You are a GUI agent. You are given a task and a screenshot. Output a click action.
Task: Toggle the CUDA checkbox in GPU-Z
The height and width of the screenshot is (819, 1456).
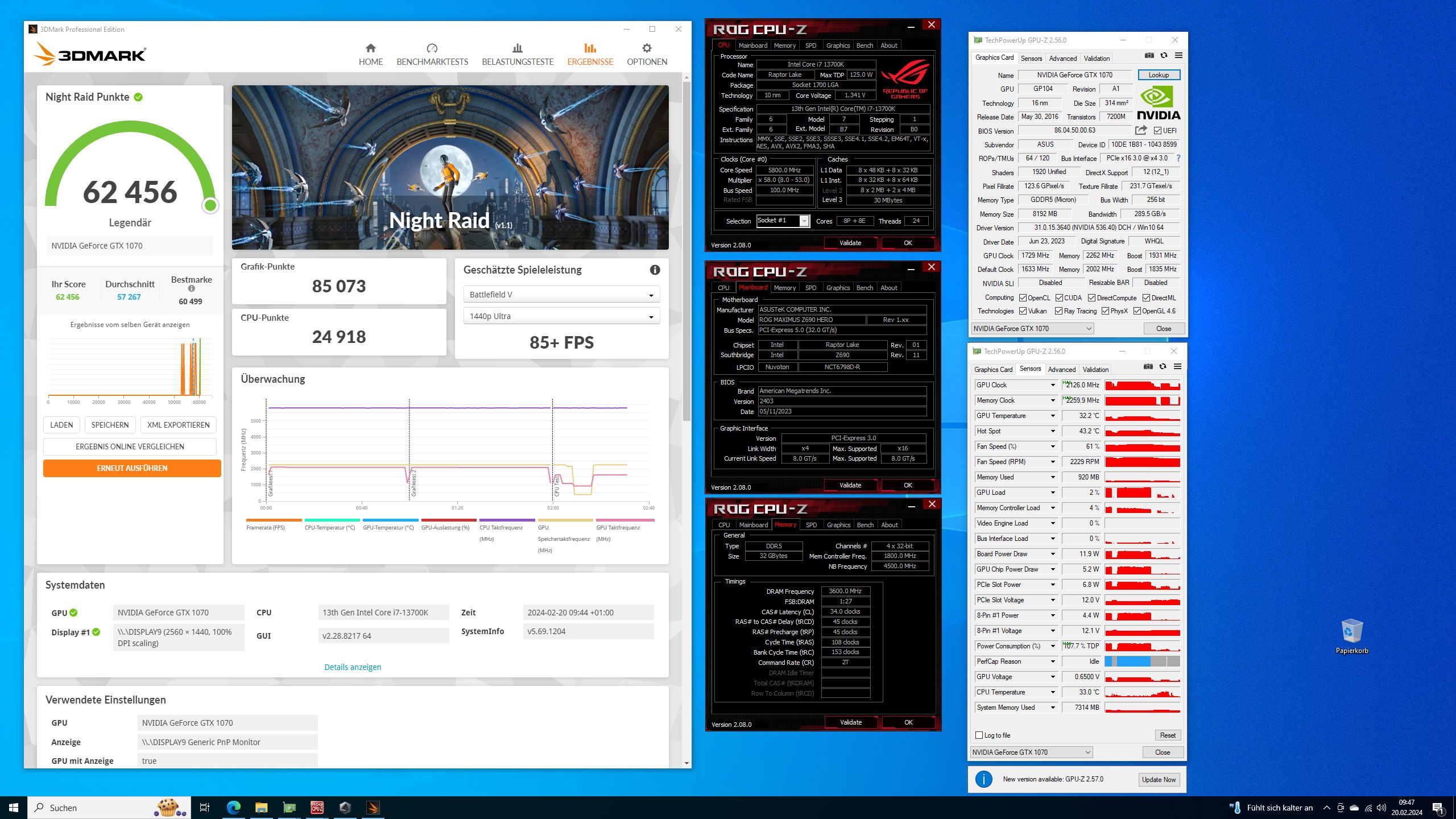pyautogui.click(x=1059, y=298)
